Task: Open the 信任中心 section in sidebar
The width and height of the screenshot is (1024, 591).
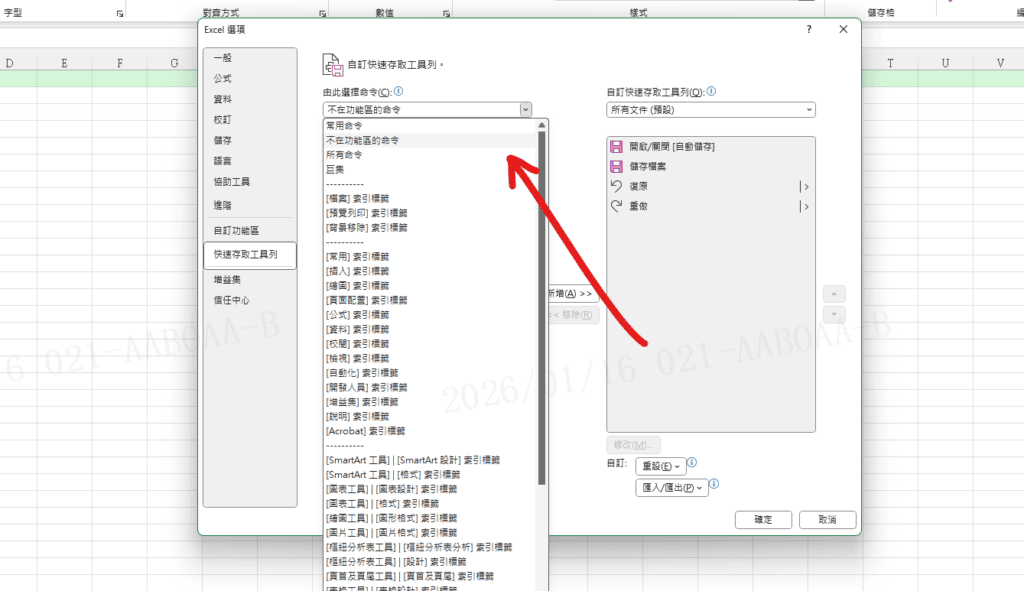Action: tap(231, 299)
